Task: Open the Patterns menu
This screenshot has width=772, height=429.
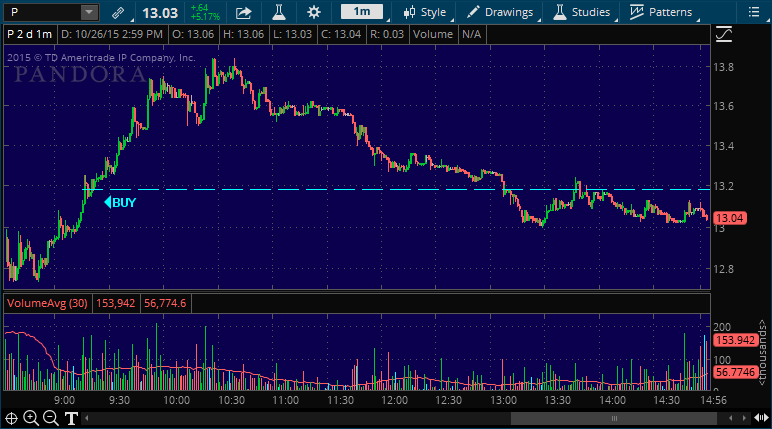Action: 661,12
